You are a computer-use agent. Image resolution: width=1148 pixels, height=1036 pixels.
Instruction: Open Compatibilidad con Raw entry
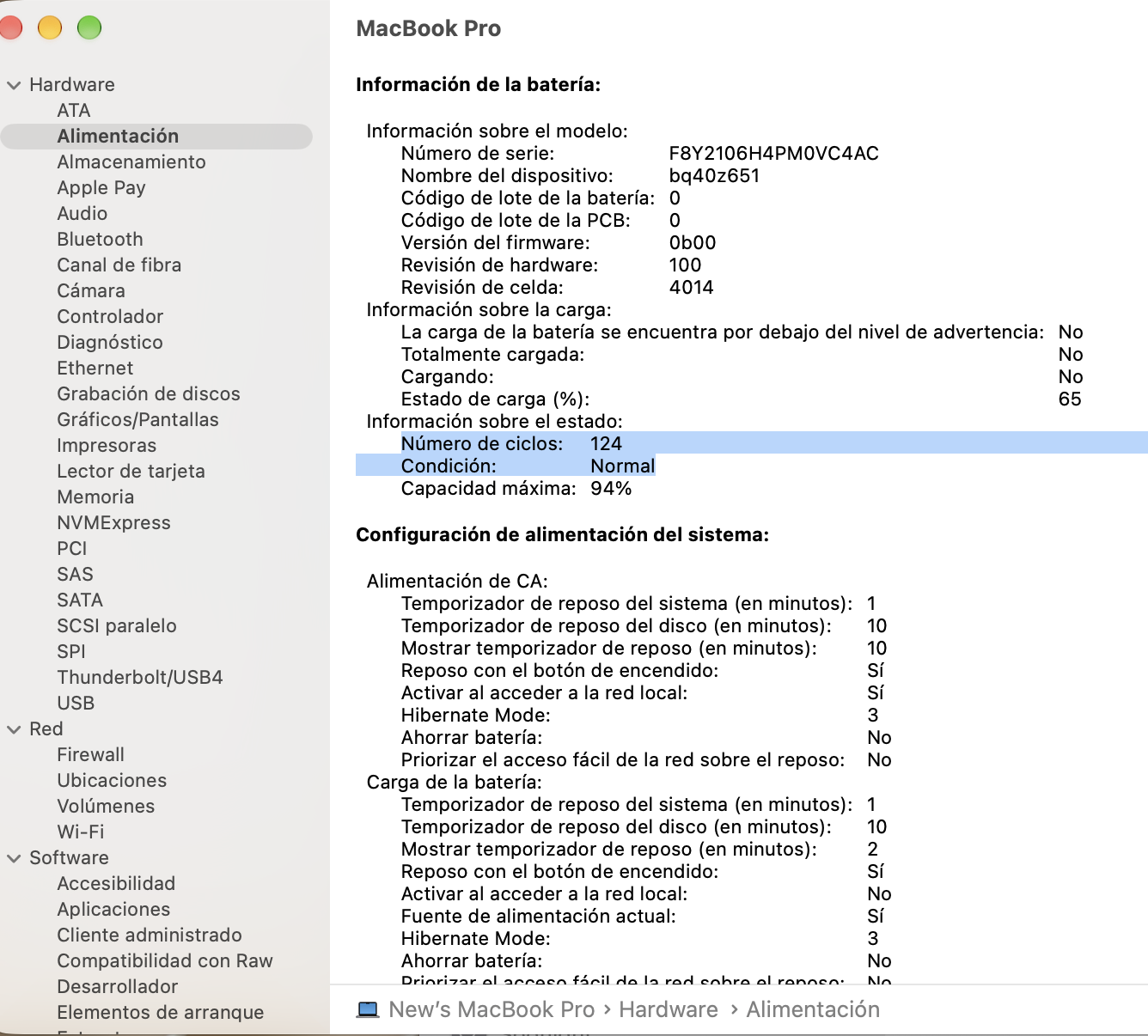coord(165,960)
